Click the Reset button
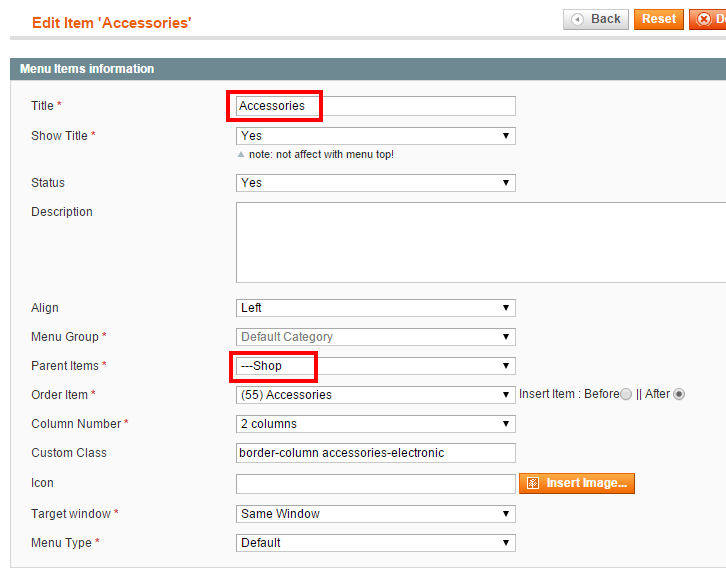726x579 pixels. 658,19
